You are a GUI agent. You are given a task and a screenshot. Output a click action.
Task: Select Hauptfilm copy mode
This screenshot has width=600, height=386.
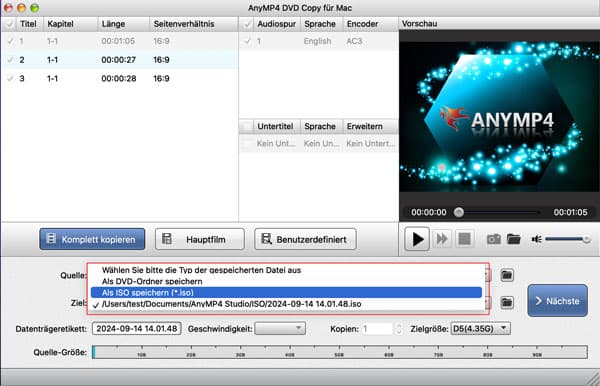point(199,239)
